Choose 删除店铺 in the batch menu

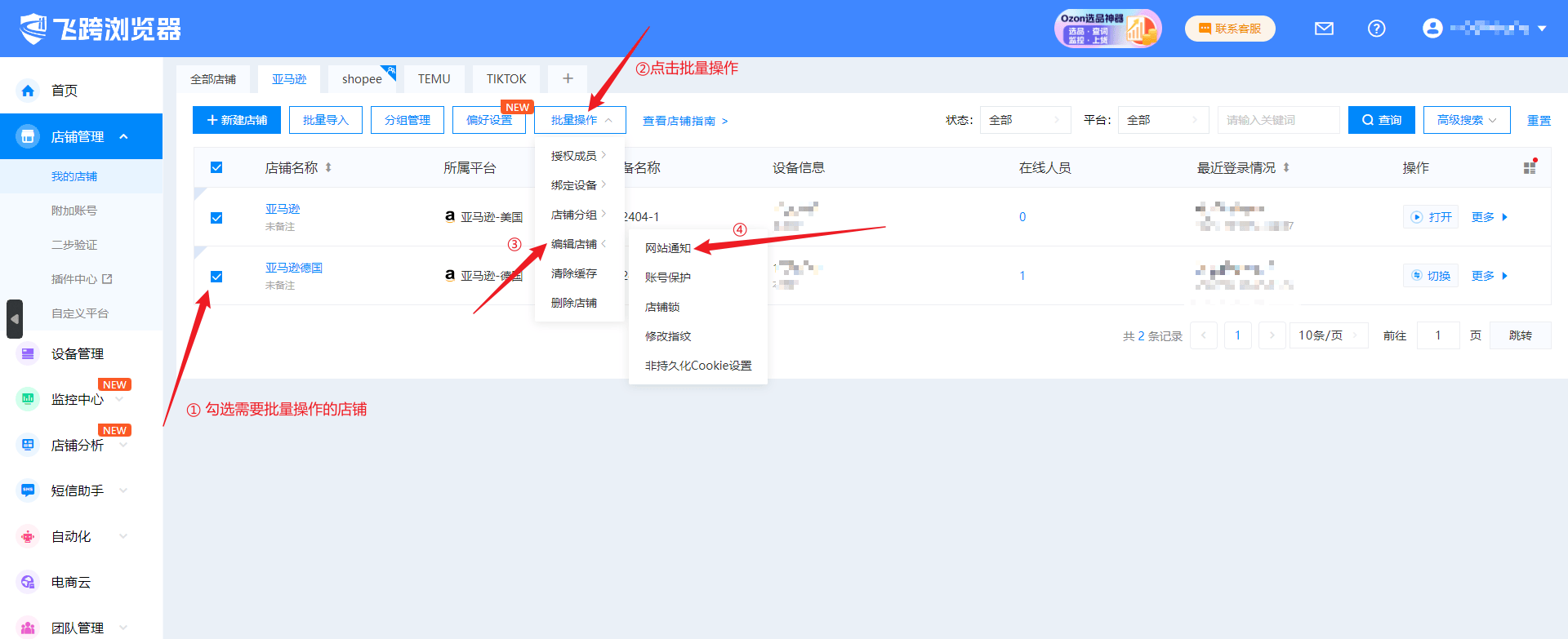point(573,303)
